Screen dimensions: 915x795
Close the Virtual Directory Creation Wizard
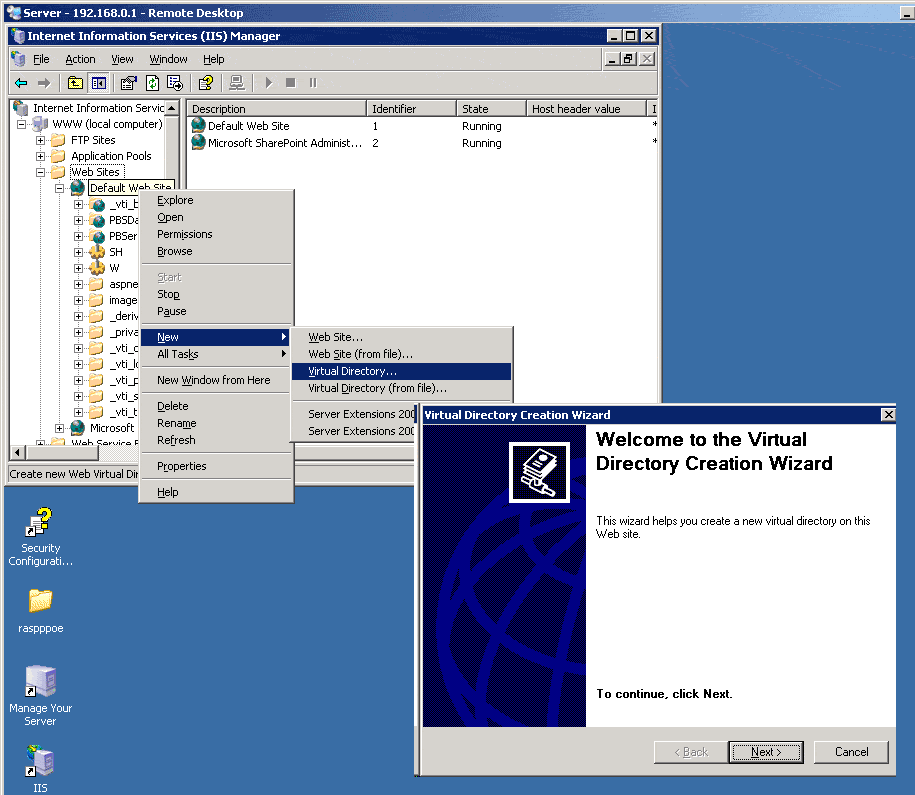point(888,415)
